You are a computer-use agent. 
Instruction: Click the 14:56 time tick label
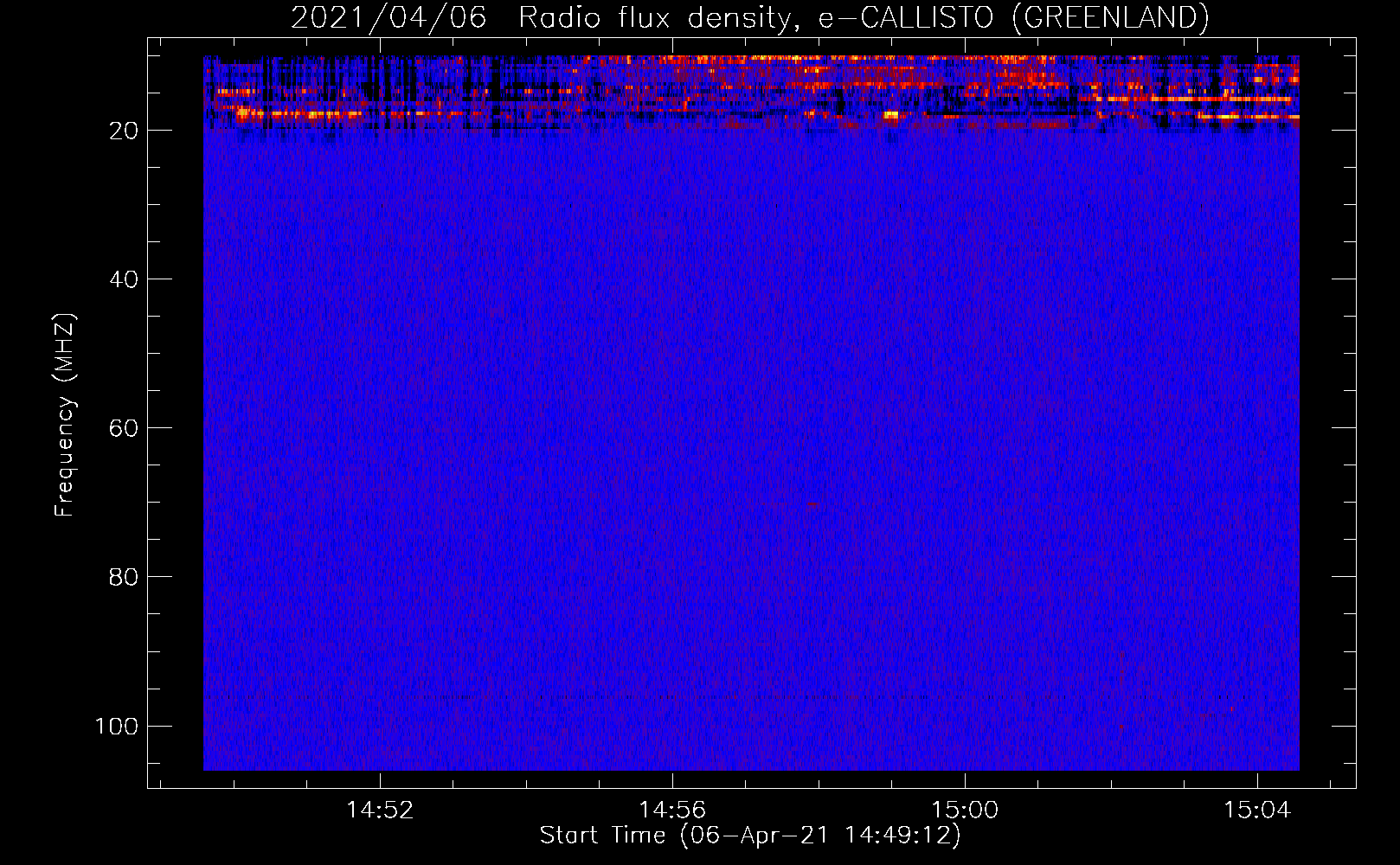tap(672, 811)
